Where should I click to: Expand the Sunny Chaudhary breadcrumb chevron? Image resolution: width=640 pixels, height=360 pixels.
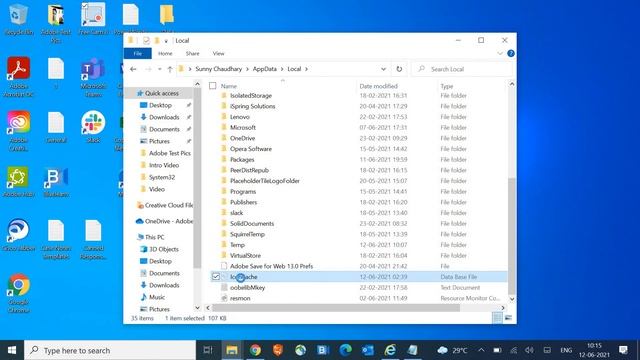click(247, 69)
